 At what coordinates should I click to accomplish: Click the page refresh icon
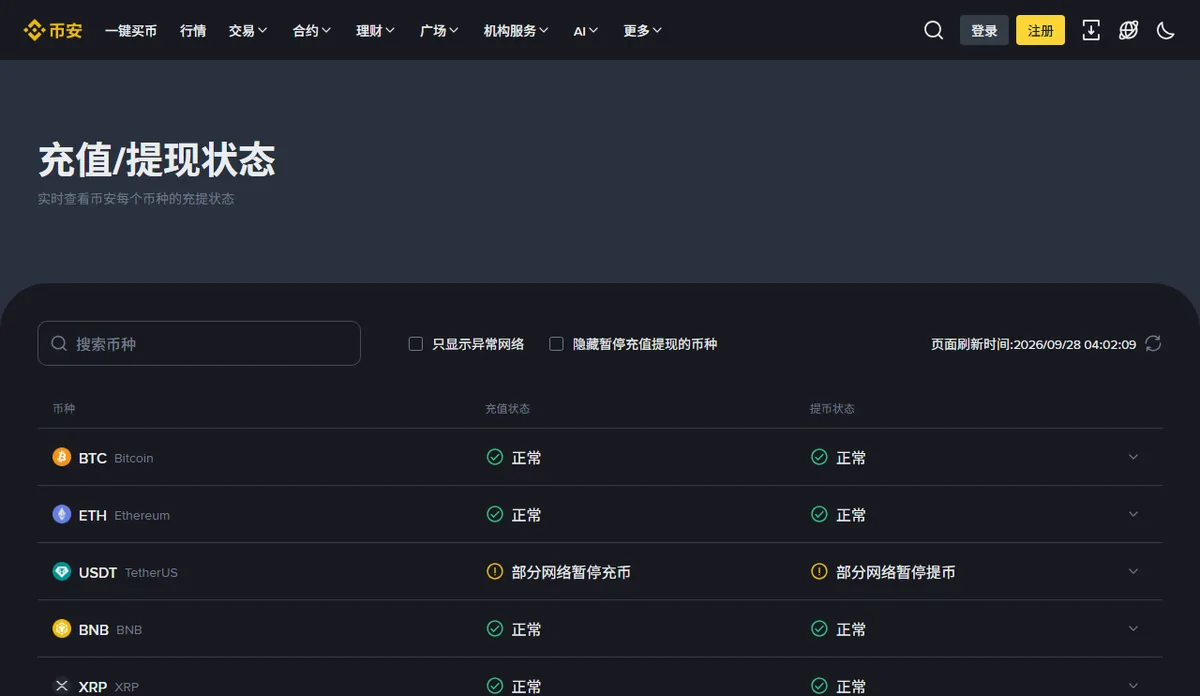pos(1153,343)
